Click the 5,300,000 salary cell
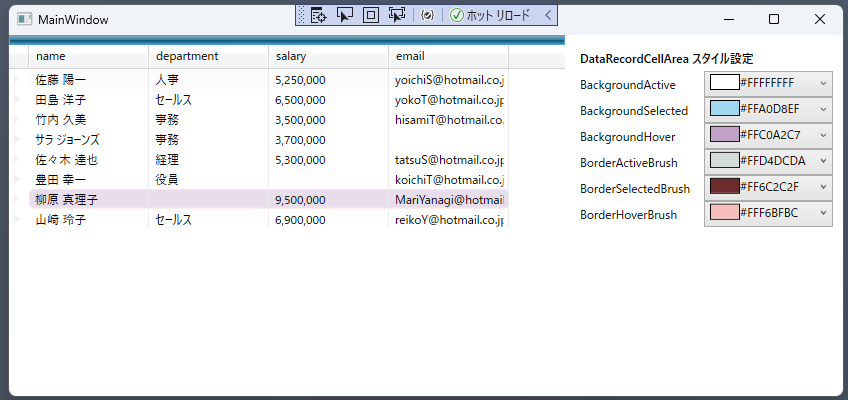848x400 pixels. point(329,160)
